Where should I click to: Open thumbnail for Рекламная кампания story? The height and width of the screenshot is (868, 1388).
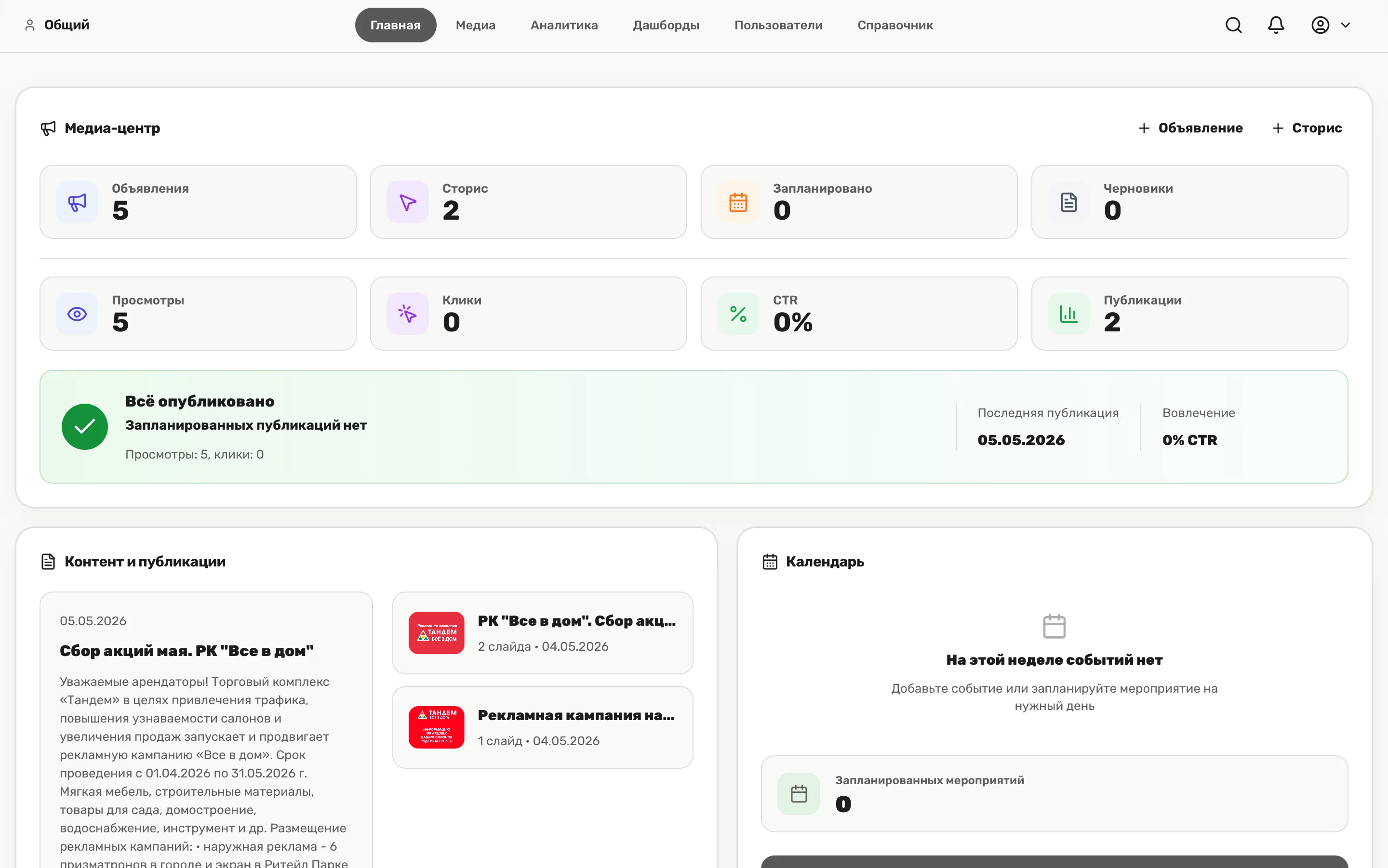(x=437, y=727)
